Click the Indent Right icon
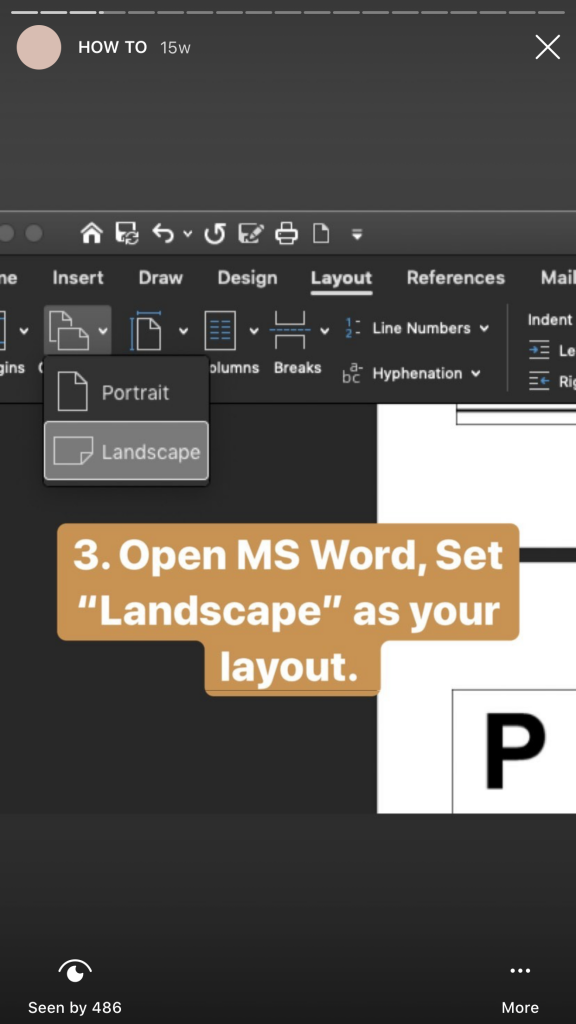Image resolution: width=576 pixels, height=1024 pixels. (539, 381)
